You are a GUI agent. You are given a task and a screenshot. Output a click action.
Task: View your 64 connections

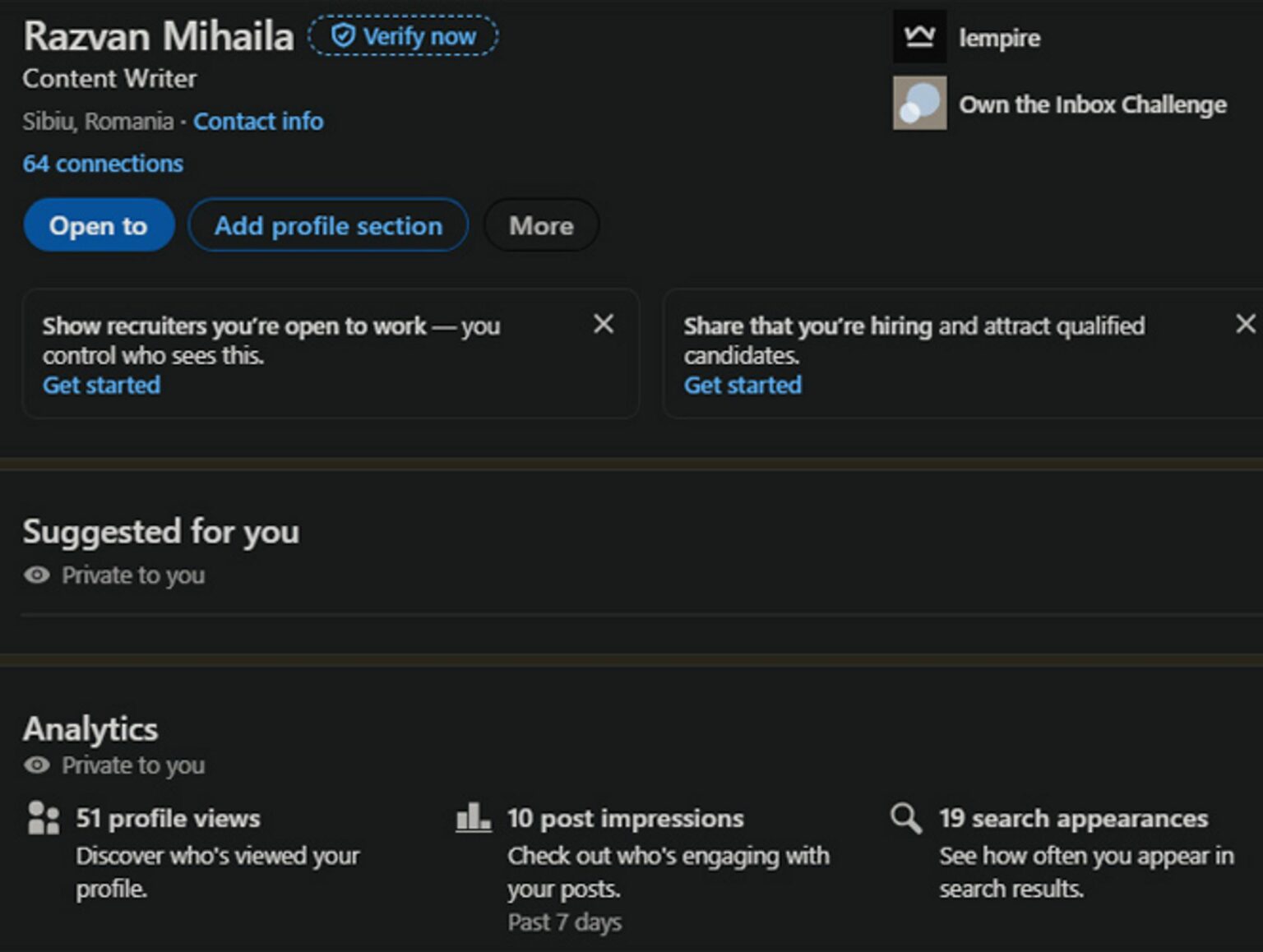[x=103, y=164]
